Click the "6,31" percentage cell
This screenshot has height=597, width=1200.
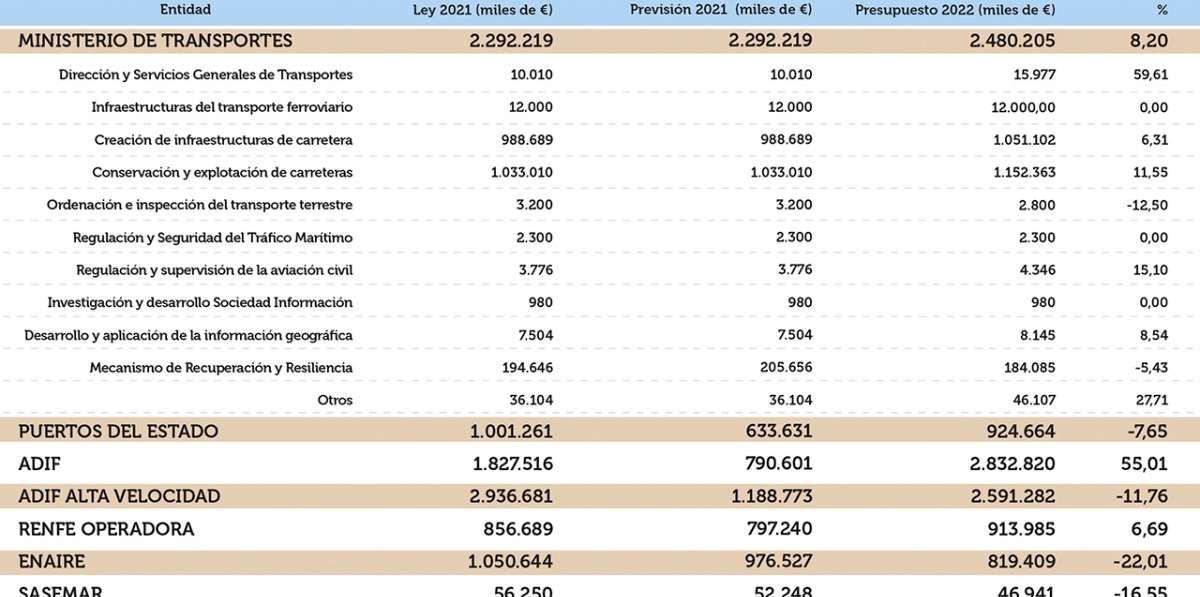pyautogui.click(x=1154, y=140)
